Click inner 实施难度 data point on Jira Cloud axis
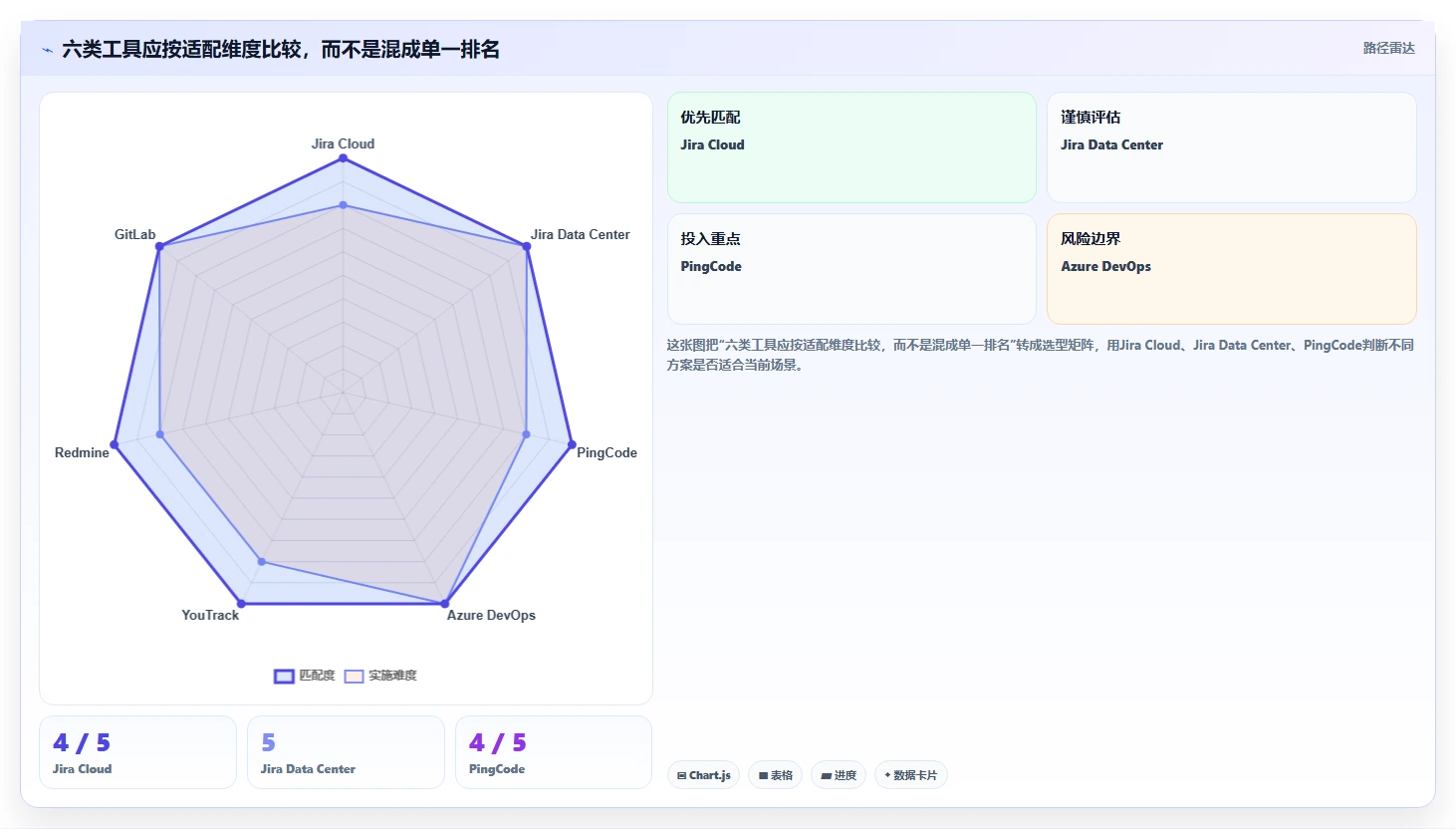The image size is (1456, 829). (x=343, y=205)
